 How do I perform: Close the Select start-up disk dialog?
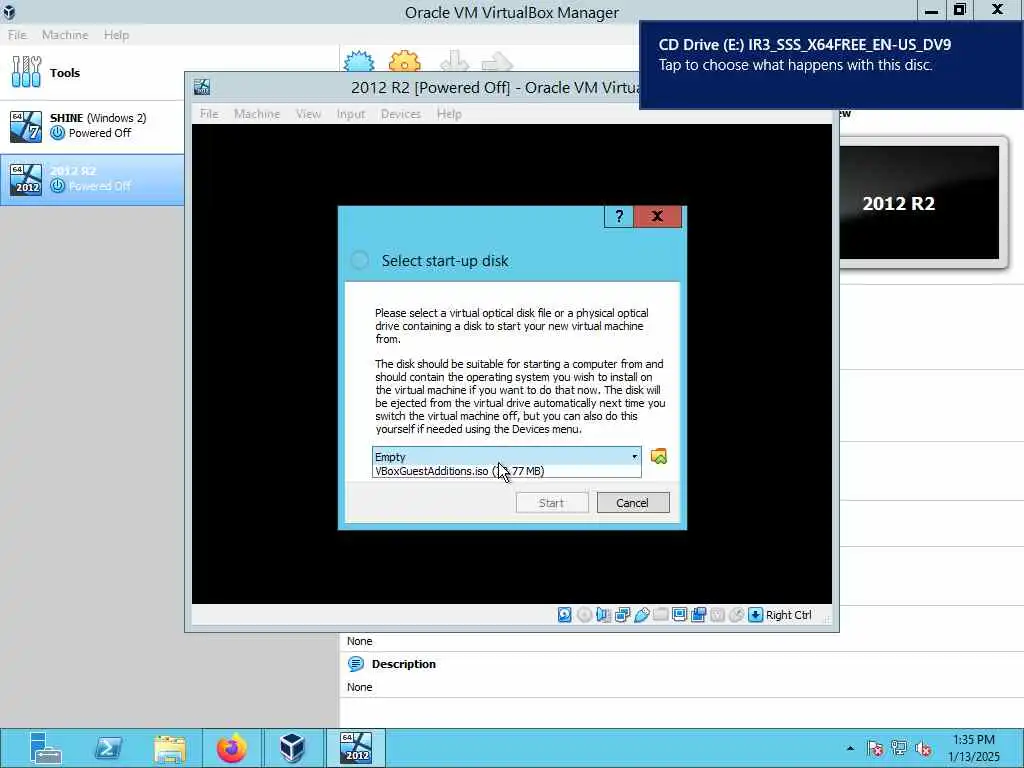[x=657, y=216]
